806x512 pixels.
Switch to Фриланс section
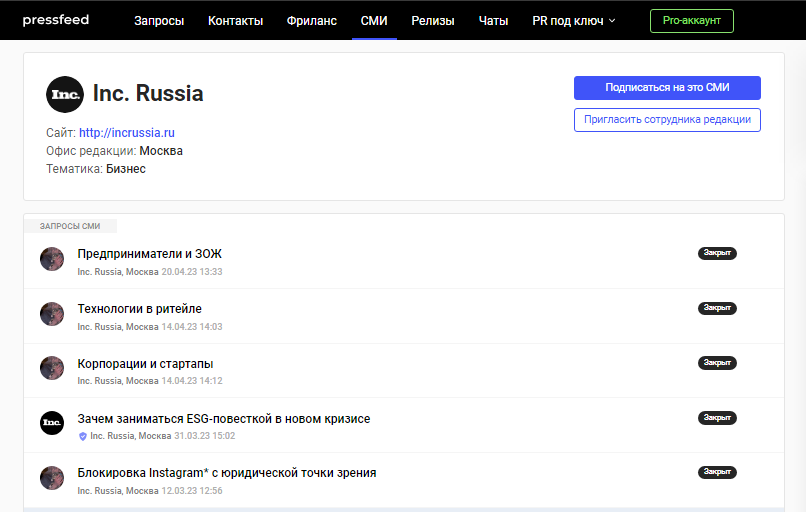312,21
